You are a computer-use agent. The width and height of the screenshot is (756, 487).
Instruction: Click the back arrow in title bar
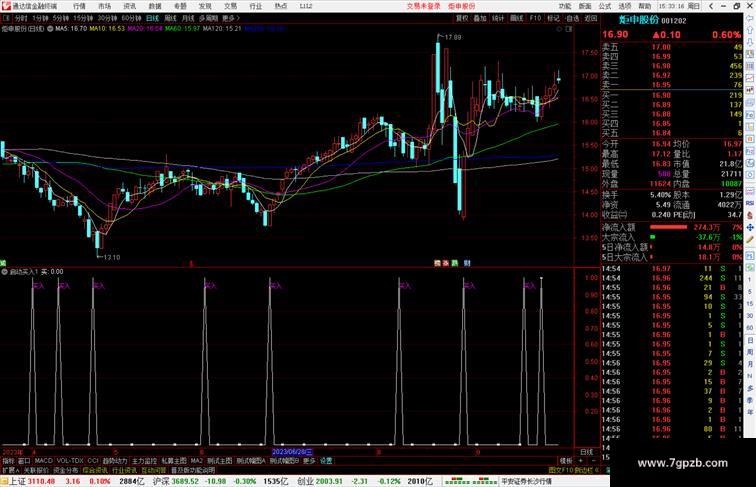point(711,6)
